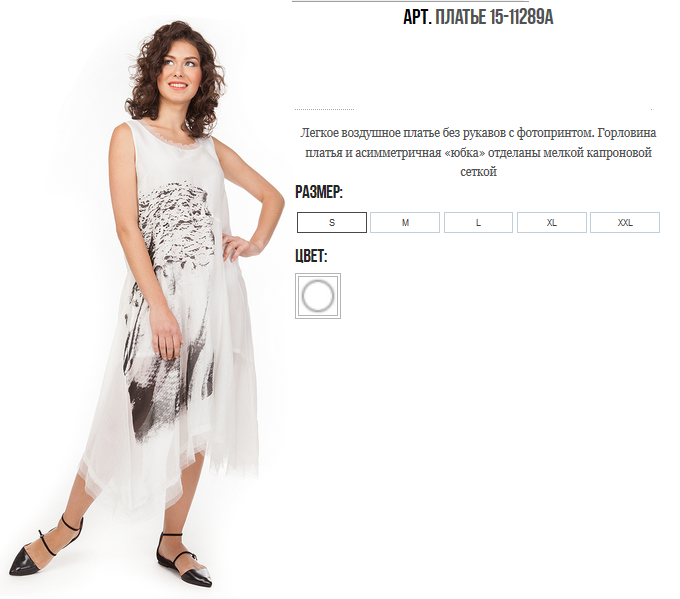Image resolution: width=680 pixels, height=599 pixels.
Task: Pick size L for the dress
Action: (478, 223)
